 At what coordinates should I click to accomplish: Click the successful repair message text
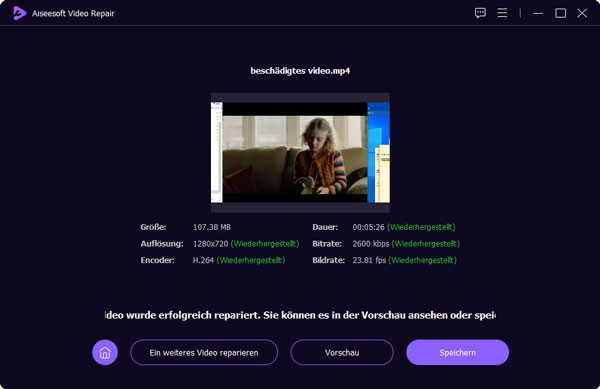tap(300, 315)
